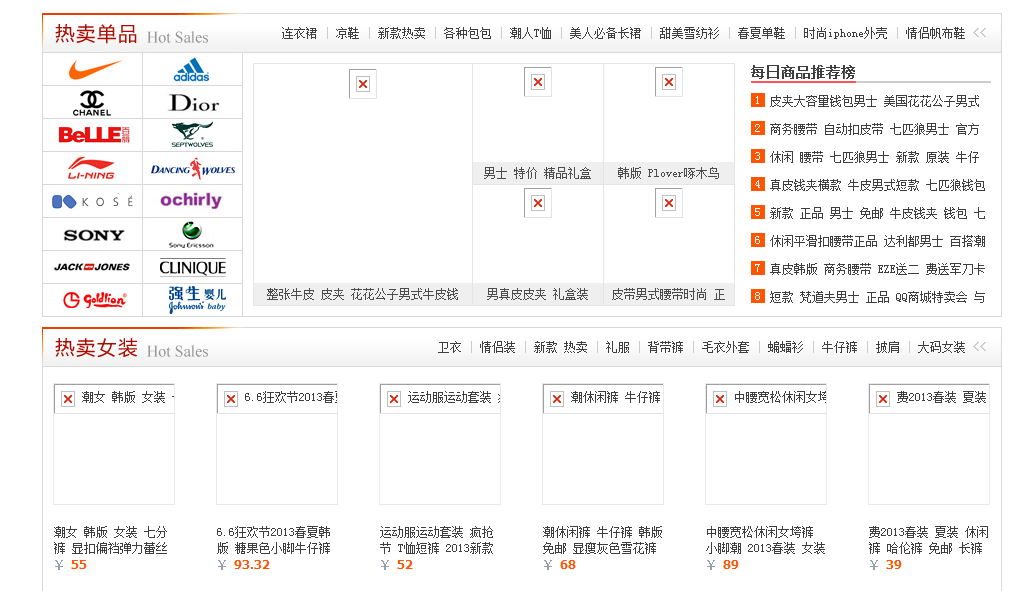Go to 时尚iphone外壳 category
Viewport: 1036px width, 591px height.
pyautogui.click(x=845, y=33)
